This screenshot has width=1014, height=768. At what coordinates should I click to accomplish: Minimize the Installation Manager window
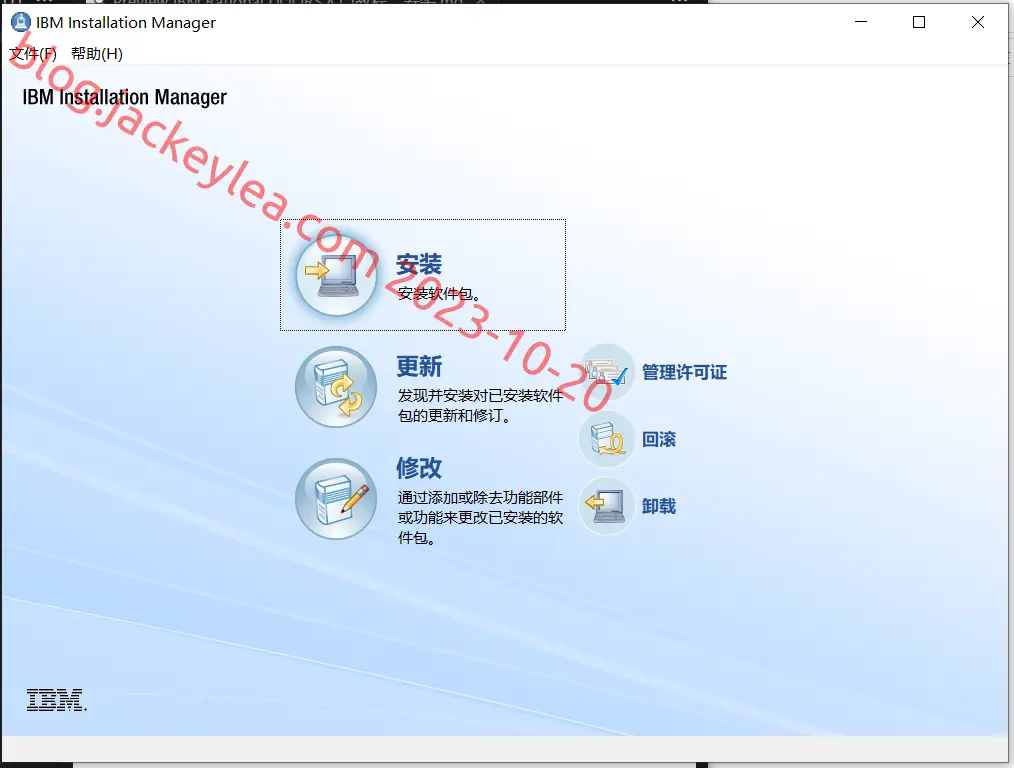(861, 22)
